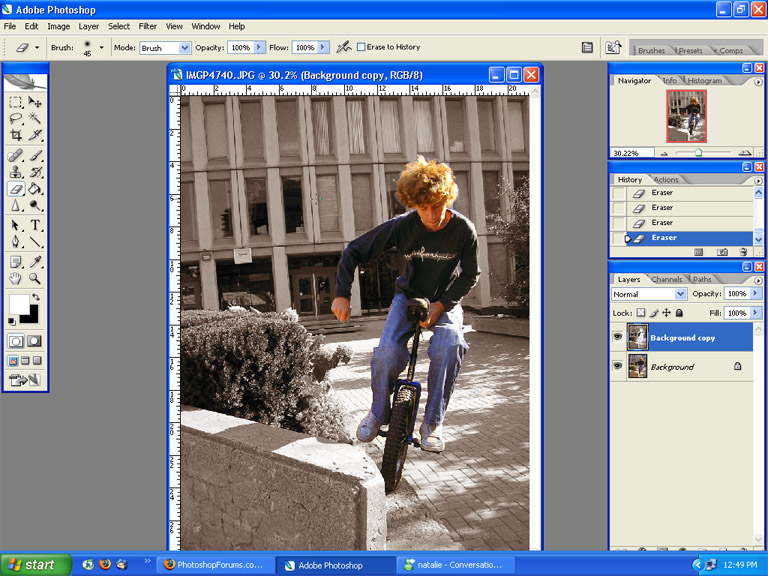Image resolution: width=768 pixels, height=576 pixels.
Task: Open the layer blend mode dropdown
Action: pos(649,294)
